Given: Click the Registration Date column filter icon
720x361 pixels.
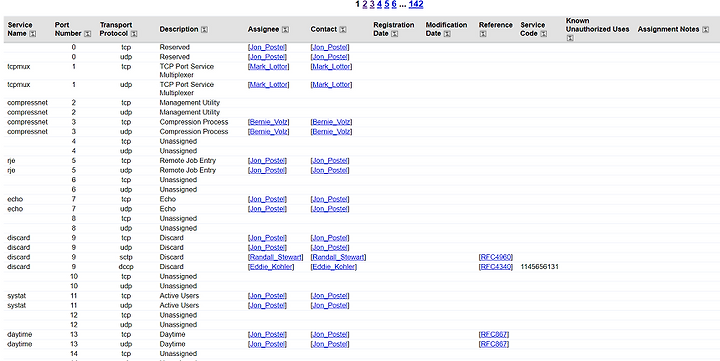Looking at the screenshot, I should (x=394, y=34).
